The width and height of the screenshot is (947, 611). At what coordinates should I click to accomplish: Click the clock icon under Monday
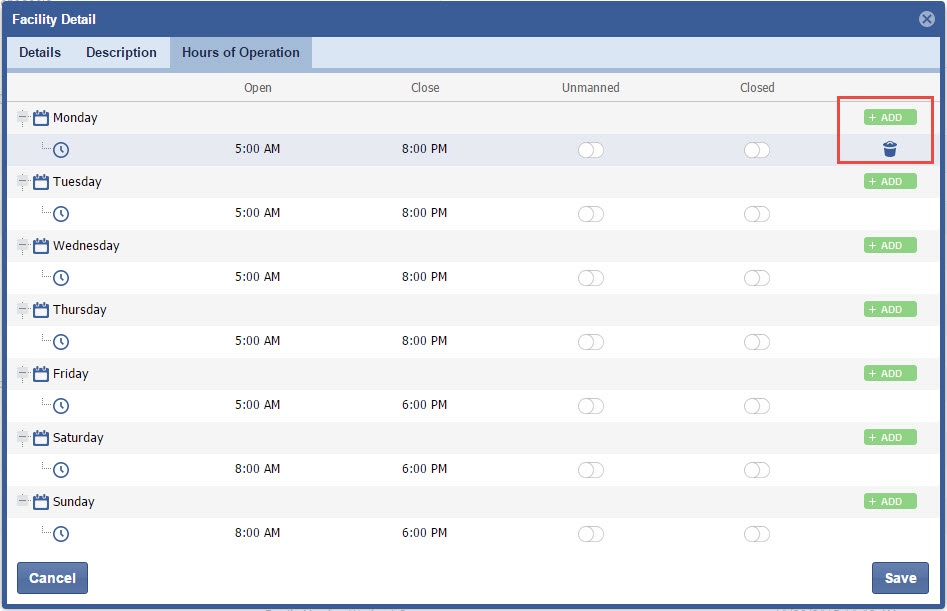coord(61,150)
